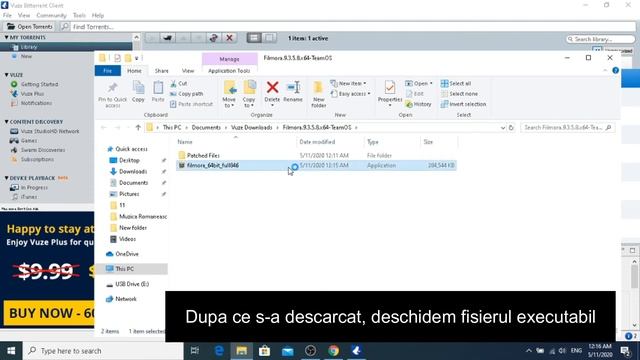Collapse the DEVICE PLAYBACK section in Vuze
This screenshot has height=360, width=640.
coord(7,178)
